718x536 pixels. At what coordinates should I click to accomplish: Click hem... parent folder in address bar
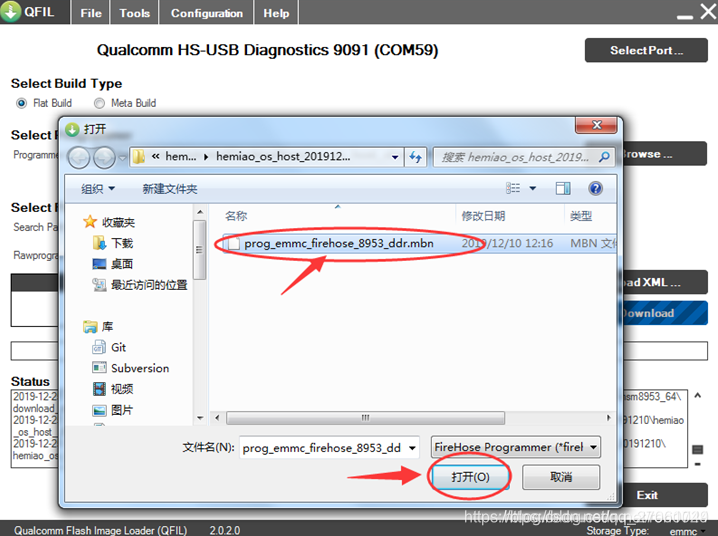[x=180, y=157]
